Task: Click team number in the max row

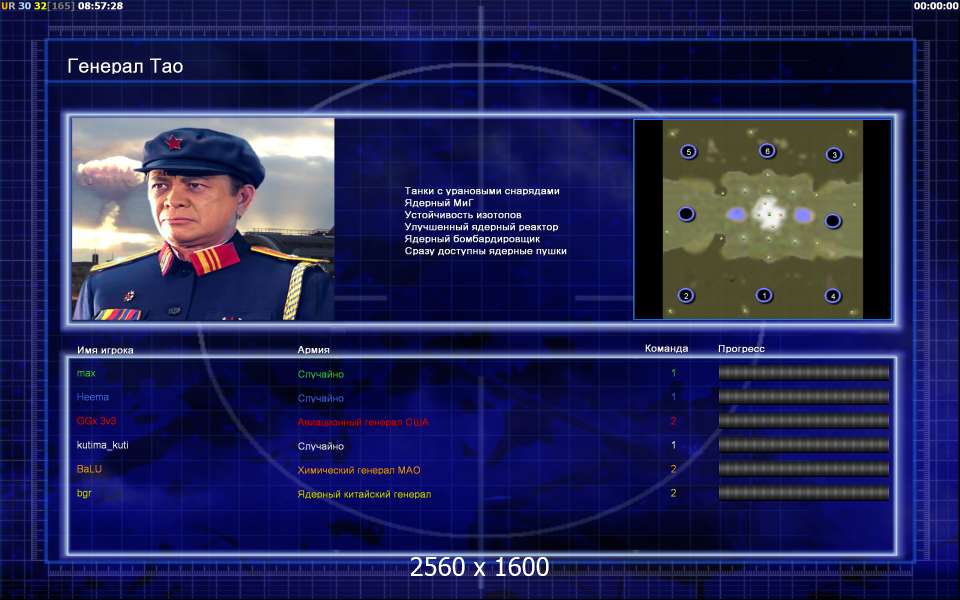Action: tap(673, 373)
